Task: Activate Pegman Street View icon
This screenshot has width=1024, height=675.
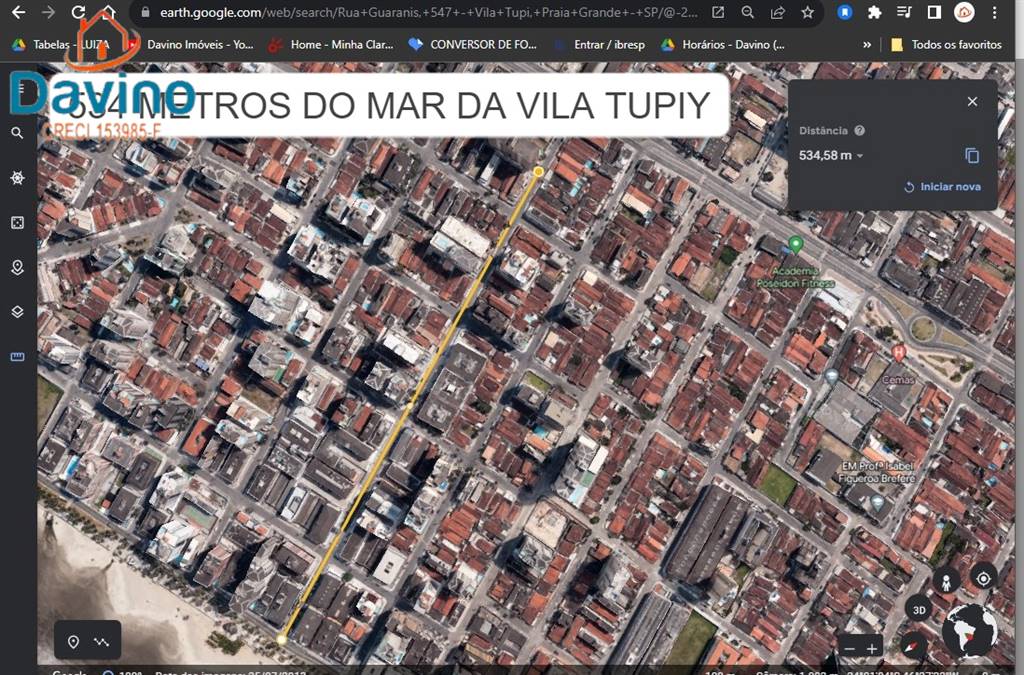Action: coord(946,580)
